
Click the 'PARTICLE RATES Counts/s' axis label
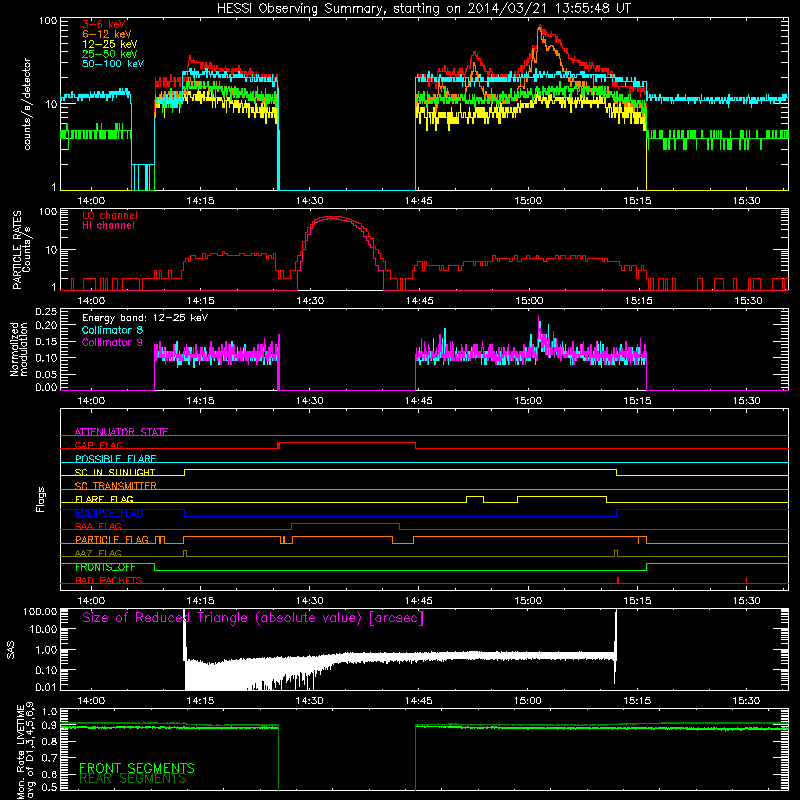(x=22, y=250)
